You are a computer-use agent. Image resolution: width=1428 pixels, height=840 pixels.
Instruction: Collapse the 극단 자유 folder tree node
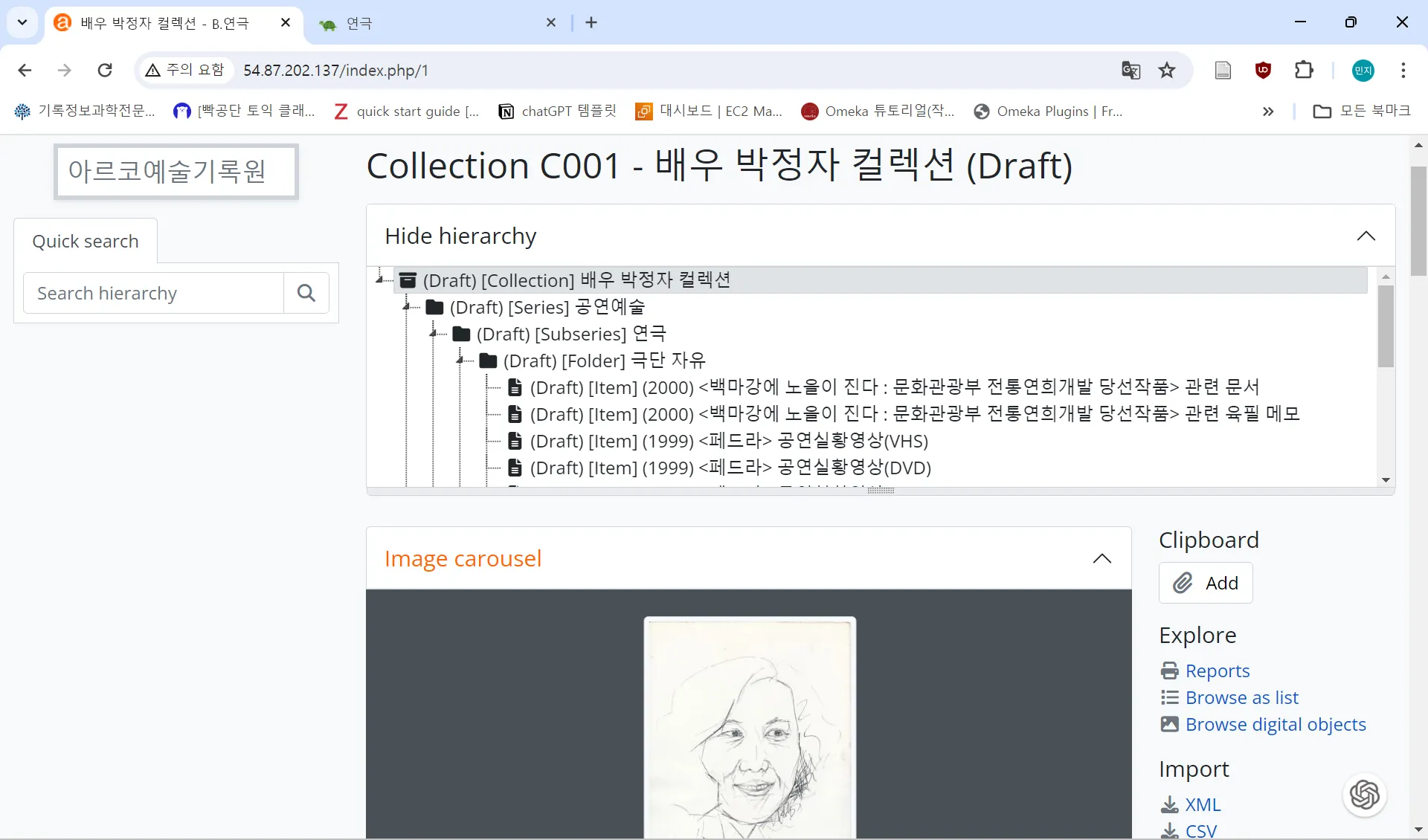coord(460,361)
